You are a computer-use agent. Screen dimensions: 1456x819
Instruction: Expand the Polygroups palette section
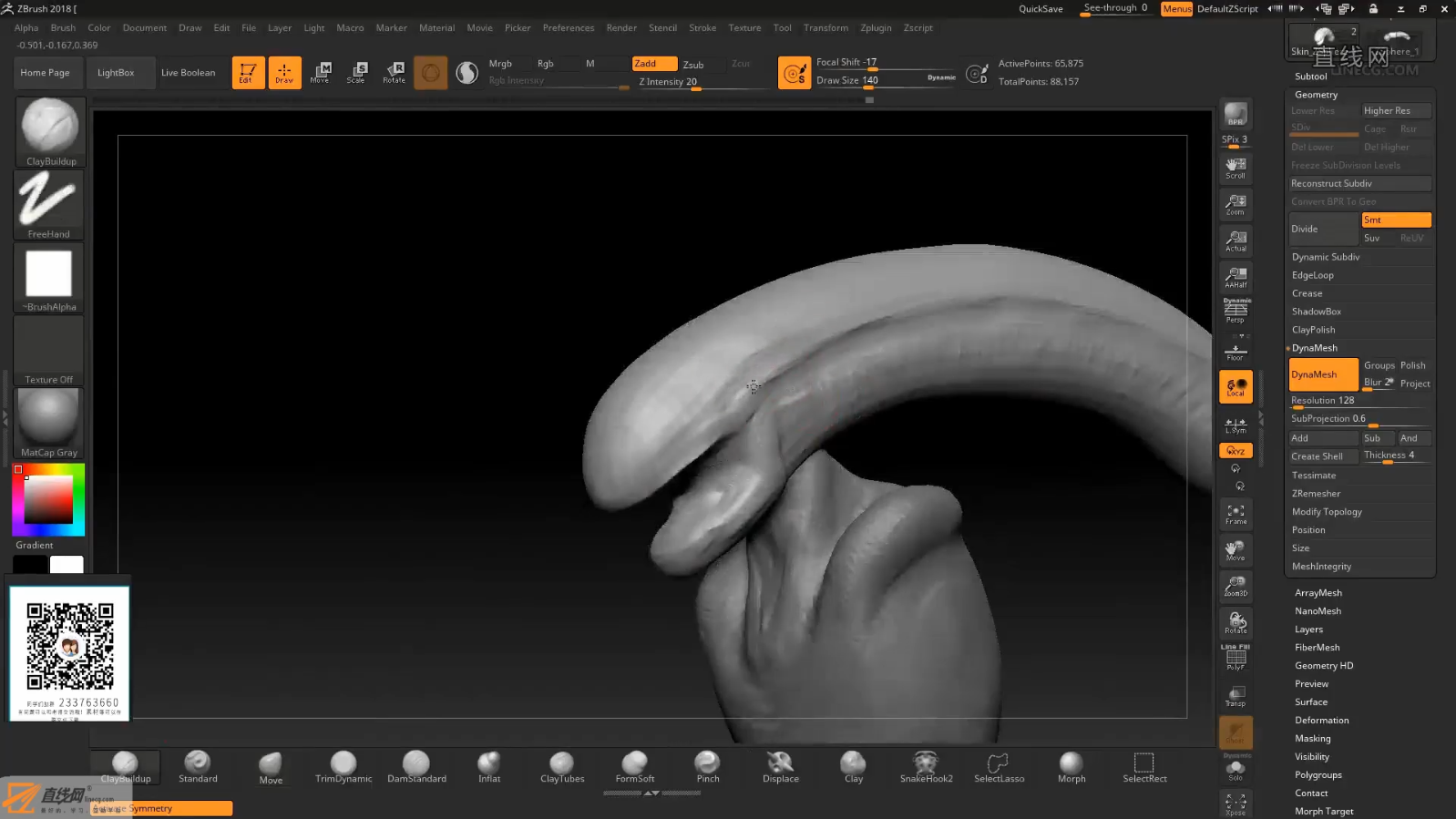point(1318,775)
